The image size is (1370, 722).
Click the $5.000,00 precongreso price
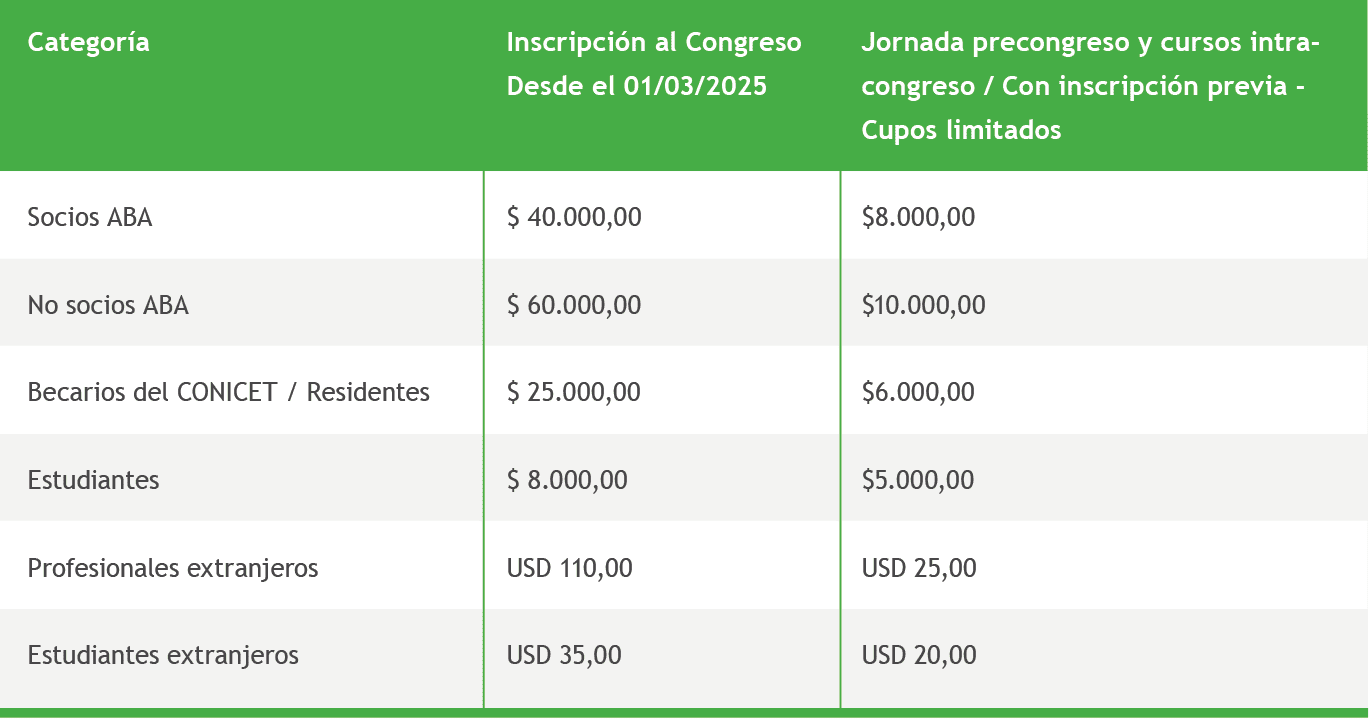pos(918,480)
